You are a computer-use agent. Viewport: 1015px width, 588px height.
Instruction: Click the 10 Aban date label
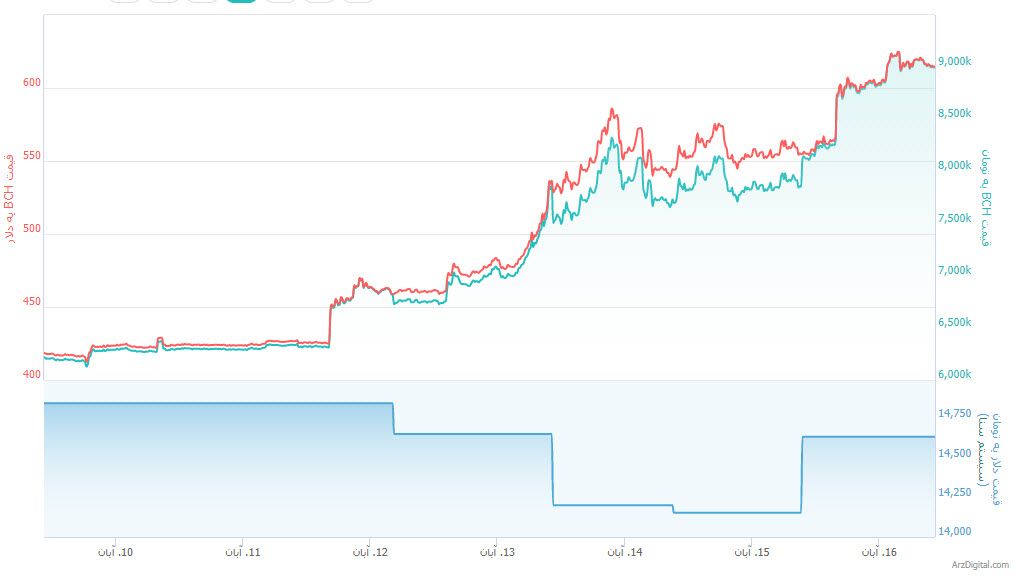[x=118, y=552]
